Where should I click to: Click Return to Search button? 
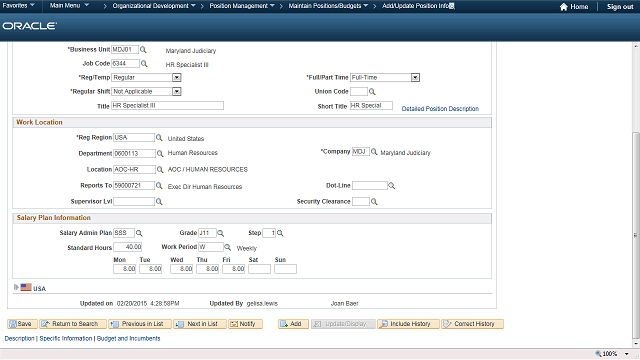(73, 324)
